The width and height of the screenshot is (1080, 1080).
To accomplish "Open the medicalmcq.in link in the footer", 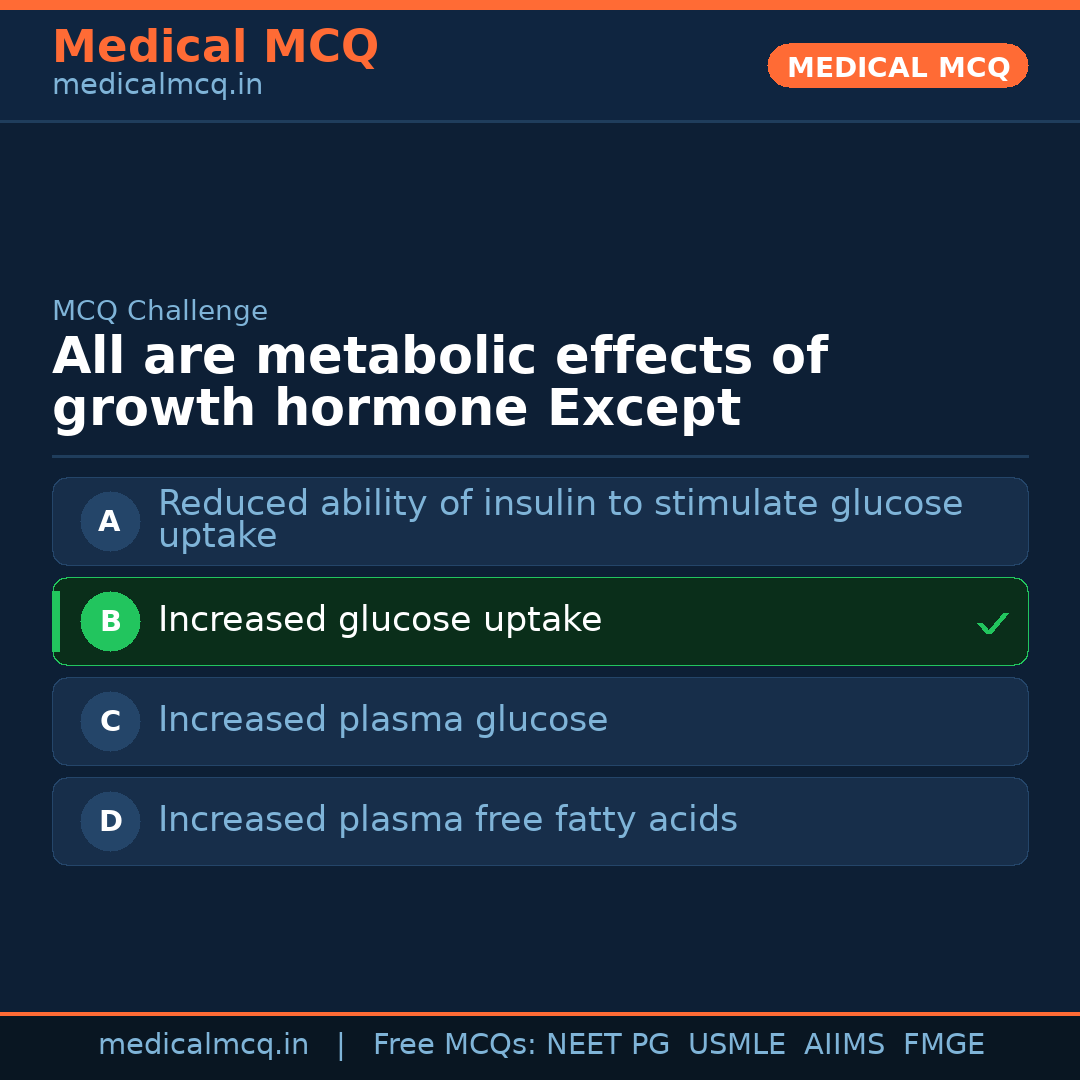I will click(x=203, y=1045).
